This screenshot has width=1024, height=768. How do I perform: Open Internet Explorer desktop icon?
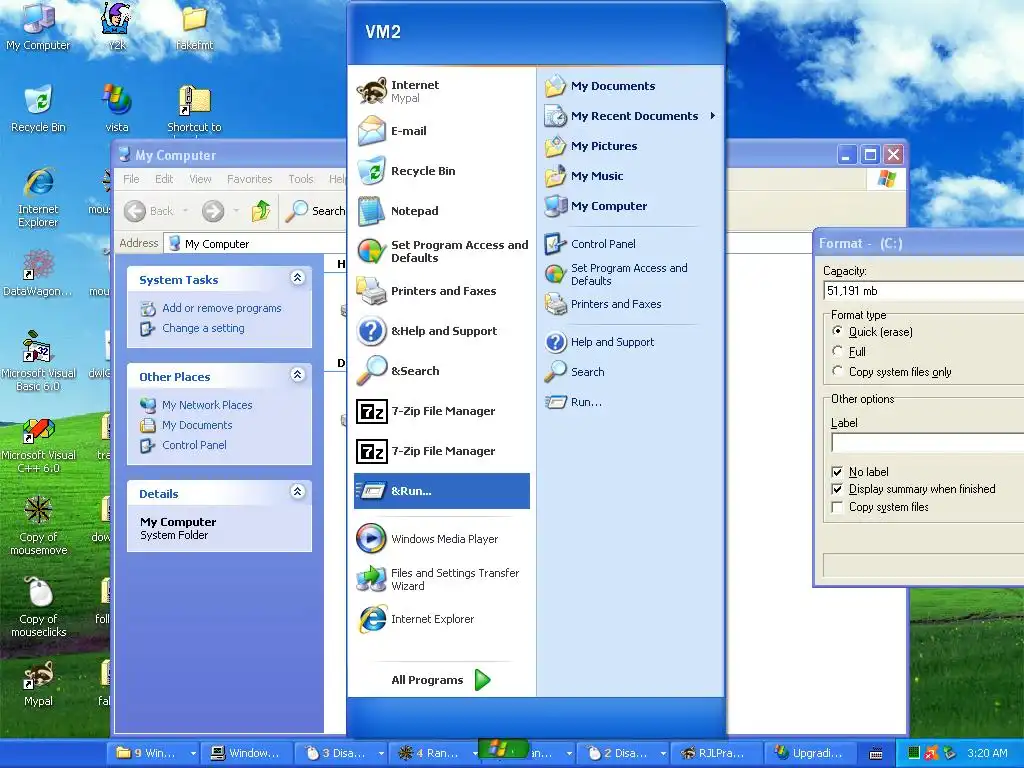click(39, 197)
